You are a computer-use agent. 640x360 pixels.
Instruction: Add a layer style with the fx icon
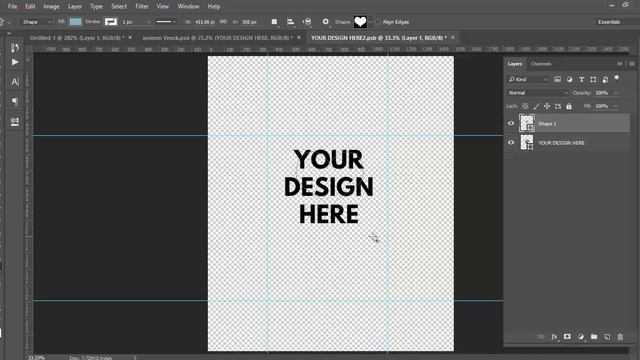click(554, 337)
